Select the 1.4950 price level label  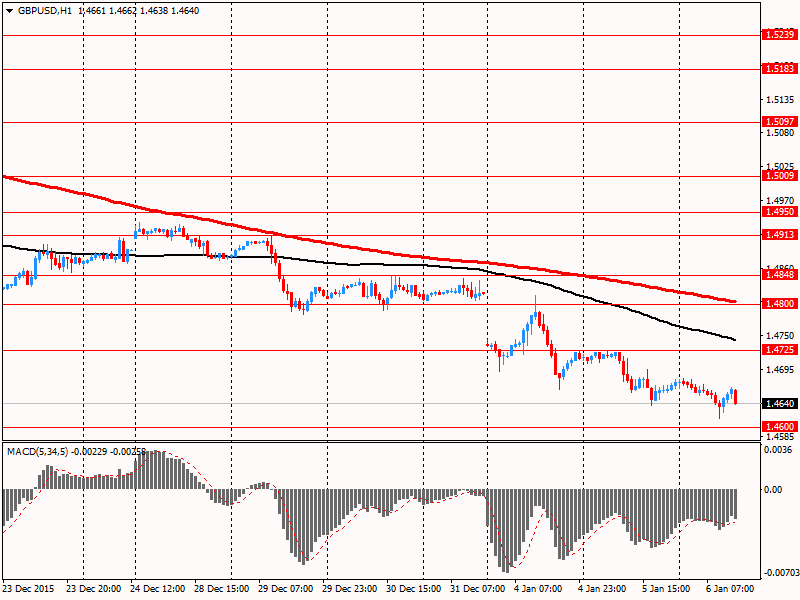tap(780, 212)
